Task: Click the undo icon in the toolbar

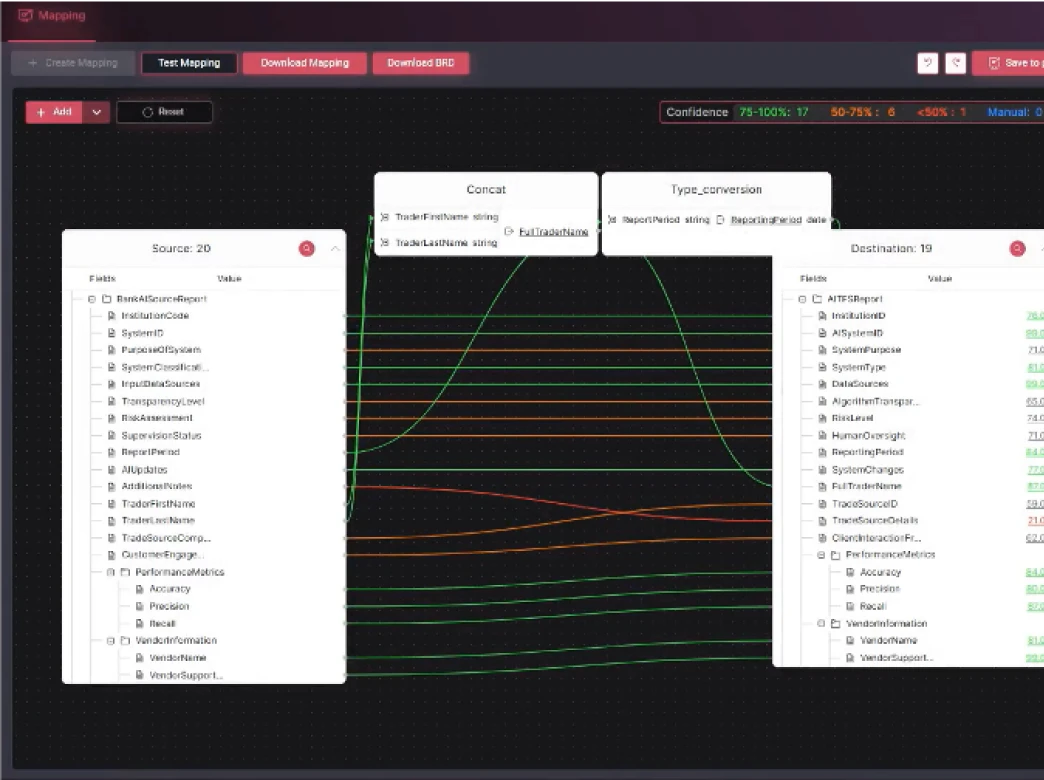Action: (927, 63)
